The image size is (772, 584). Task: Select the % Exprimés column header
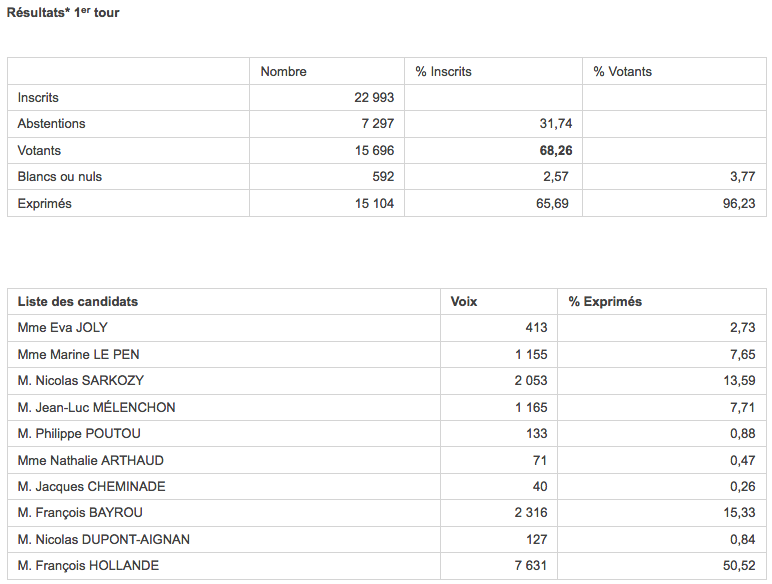pyautogui.click(x=605, y=301)
